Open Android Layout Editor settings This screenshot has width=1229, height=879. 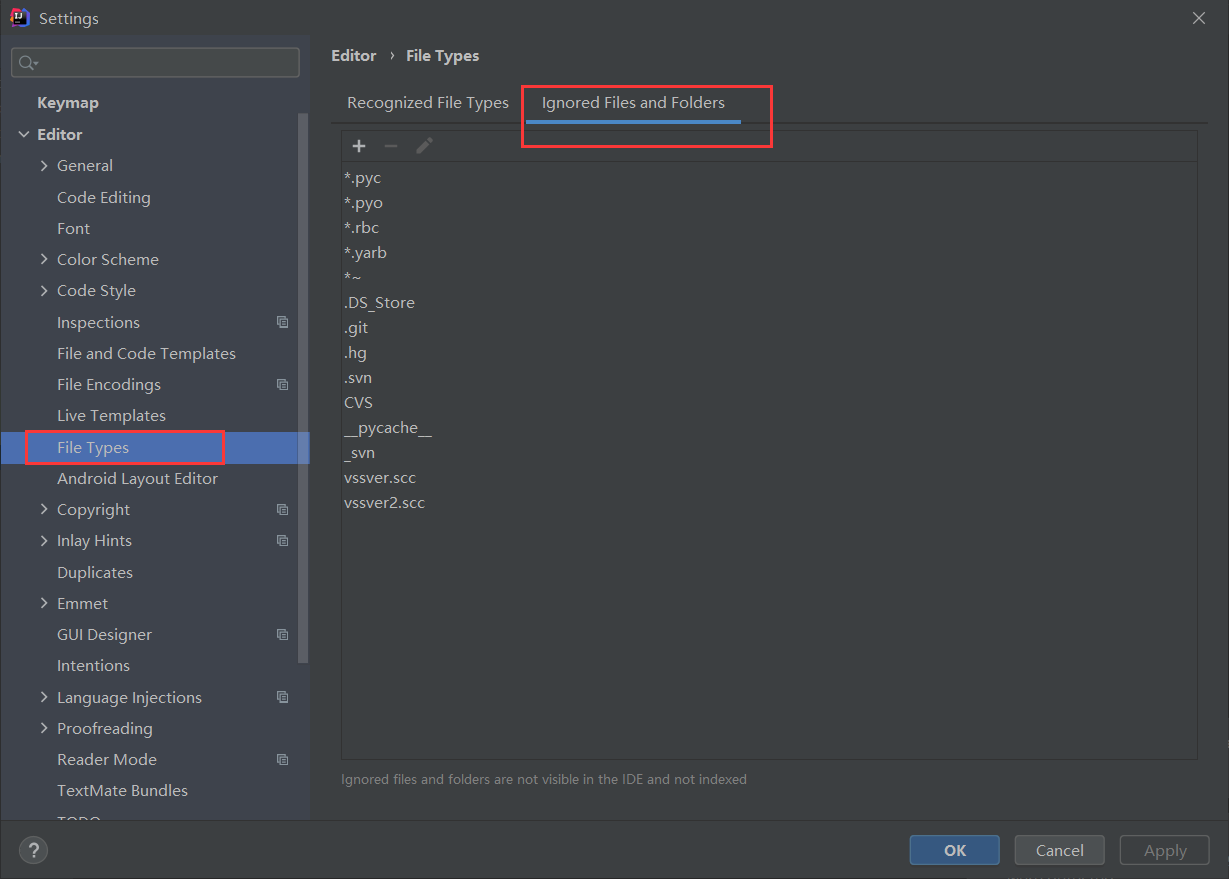137,478
